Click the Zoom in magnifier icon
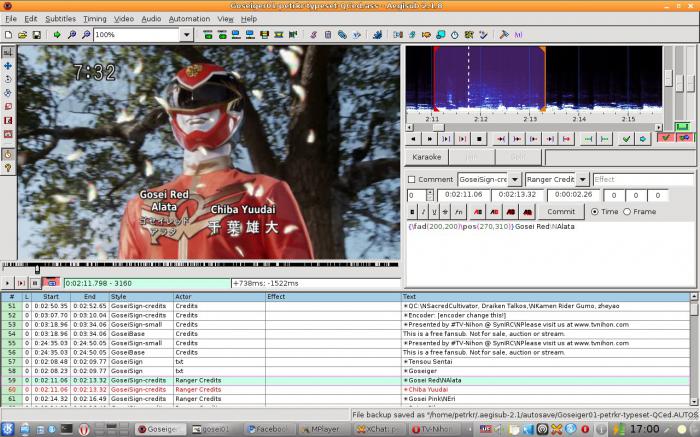 coord(71,34)
